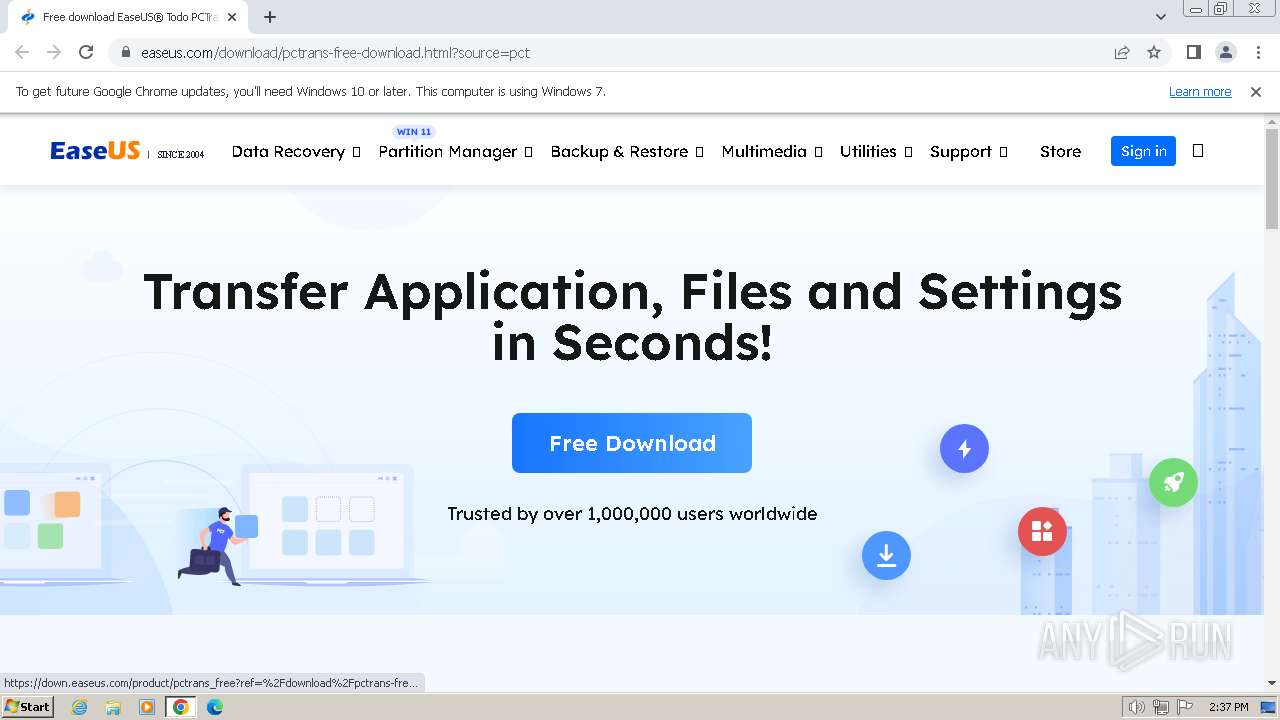The width and height of the screenshot is (1280, 720).
Task: Click the share page icon in address bar
Action: point(1122,52)
